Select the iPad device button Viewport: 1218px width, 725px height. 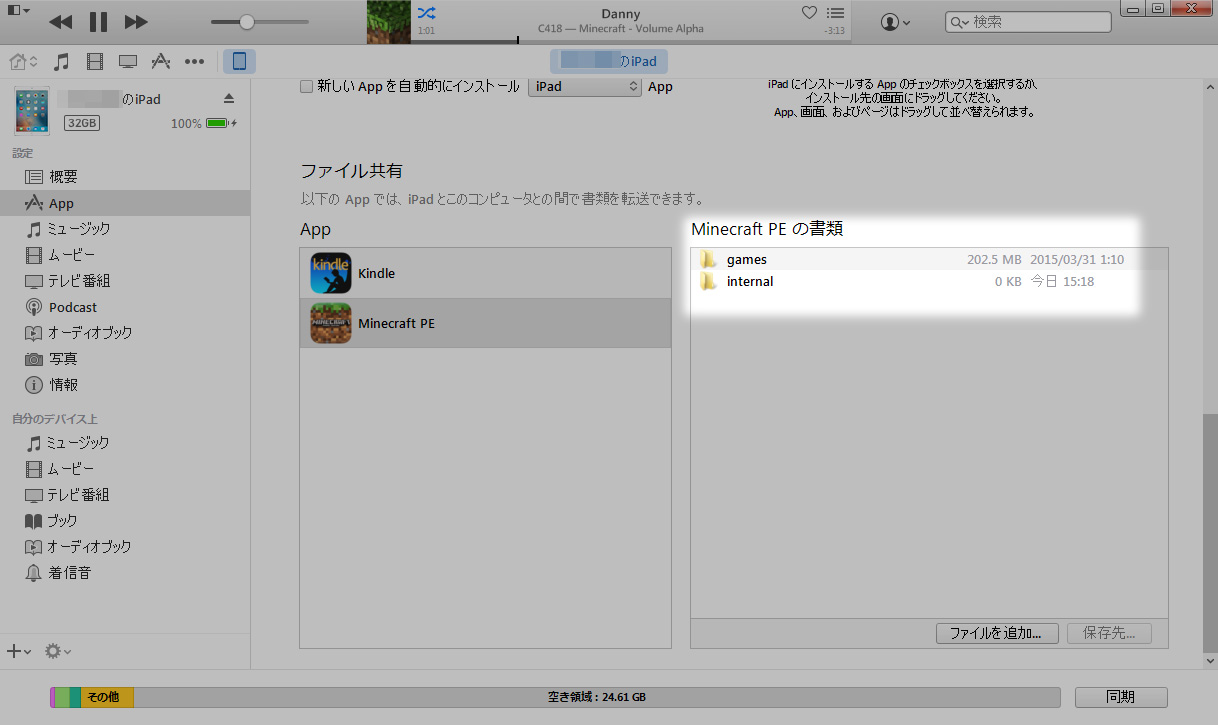(239, 62)
